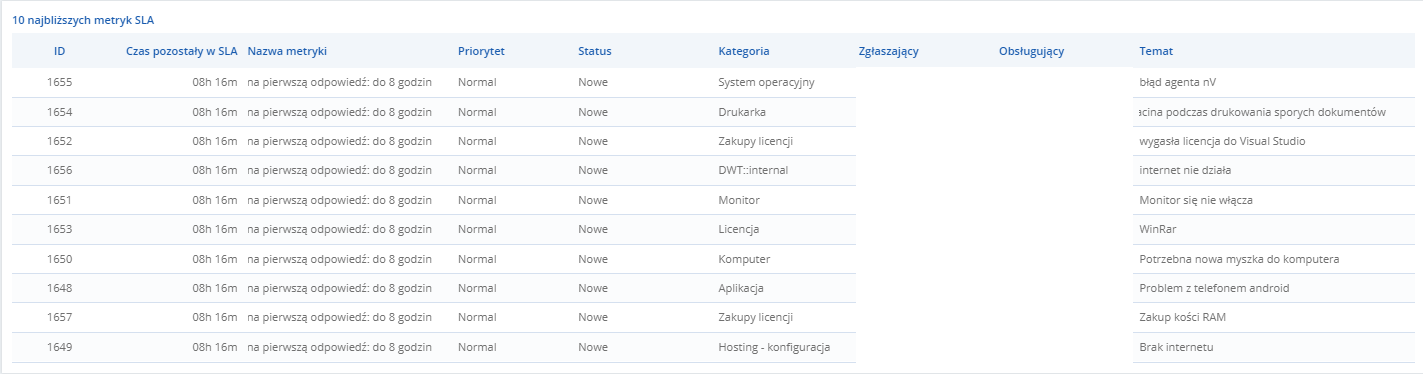1423x374 pixels.
Task: Click category 'Drukarka'
Action: (742, 112)
